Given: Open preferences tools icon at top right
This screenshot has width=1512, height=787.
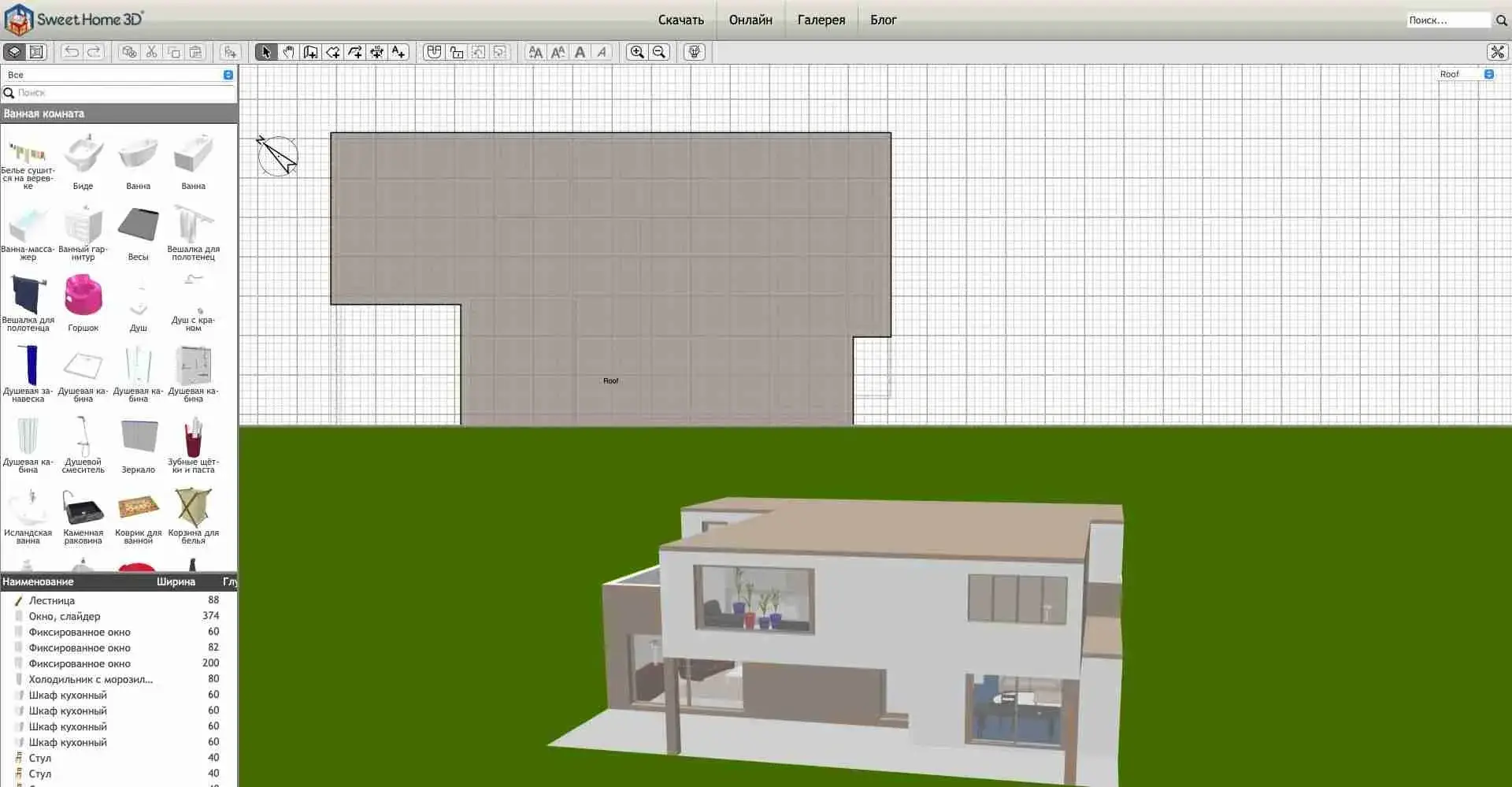Looking at the screenshot, I should [1497, 52].
